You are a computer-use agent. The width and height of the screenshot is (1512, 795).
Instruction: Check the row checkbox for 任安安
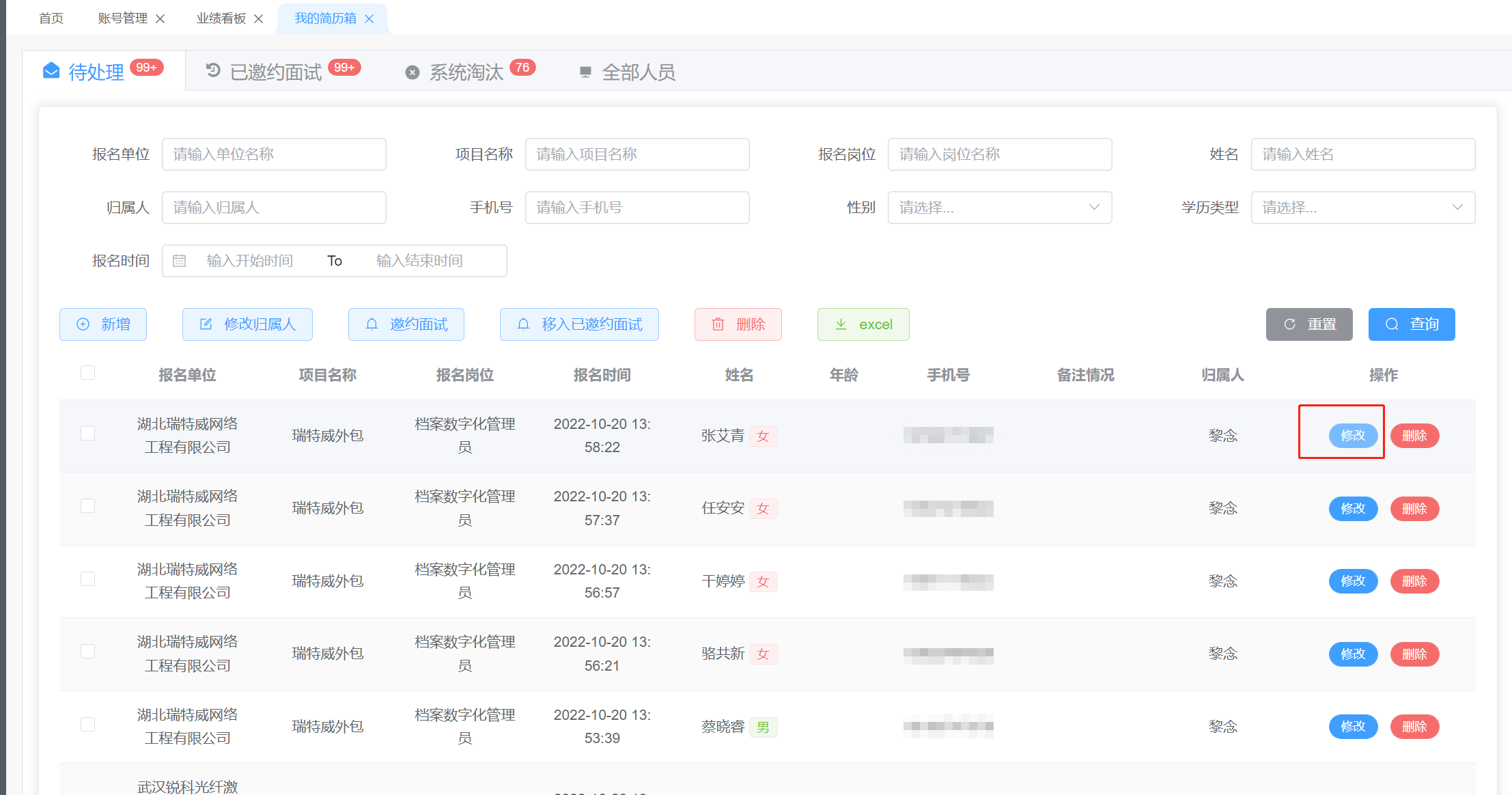pos(87,506)
